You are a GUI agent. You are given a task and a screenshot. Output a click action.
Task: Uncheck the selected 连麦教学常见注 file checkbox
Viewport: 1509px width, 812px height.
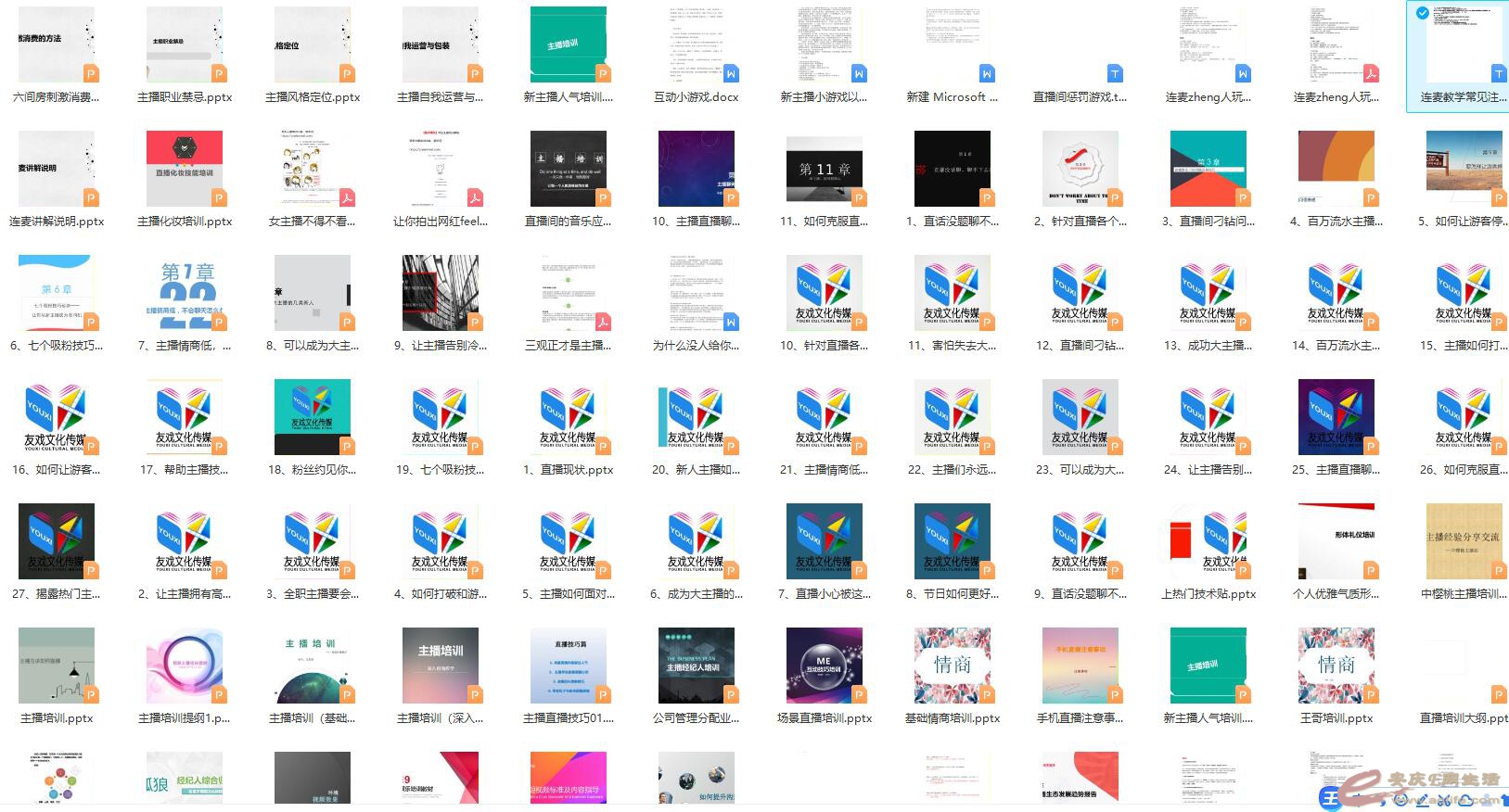pos(1423,13)
